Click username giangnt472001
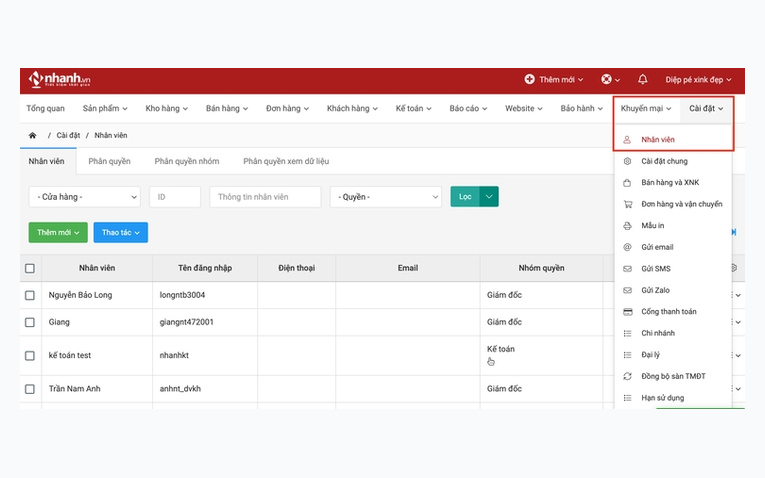The height and width of the screenshot is (478, 765). click(186, 322)
